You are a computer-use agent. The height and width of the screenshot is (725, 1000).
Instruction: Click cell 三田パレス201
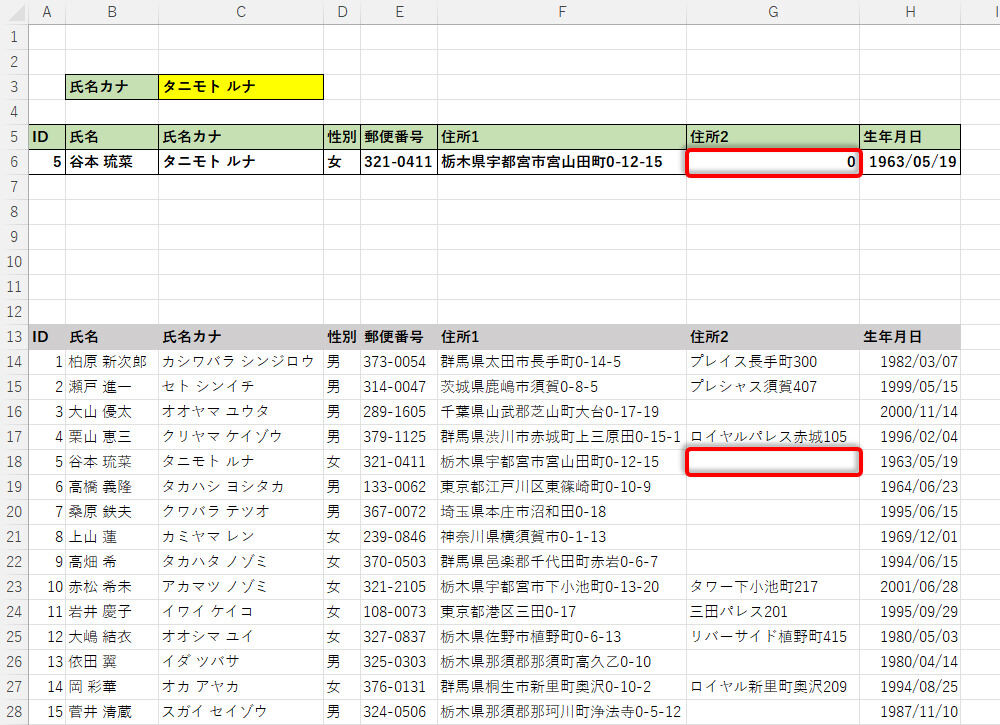[773, 611]
